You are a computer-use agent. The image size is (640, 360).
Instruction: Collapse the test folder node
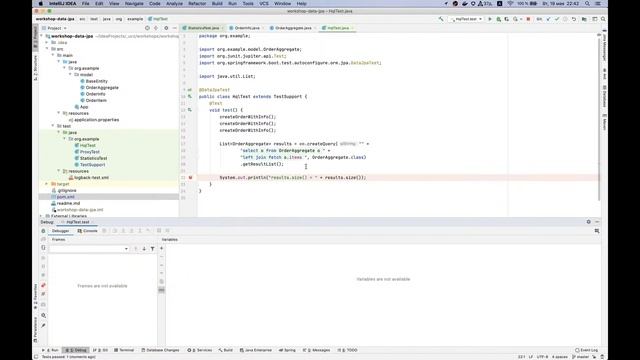(x=53, y=126)
